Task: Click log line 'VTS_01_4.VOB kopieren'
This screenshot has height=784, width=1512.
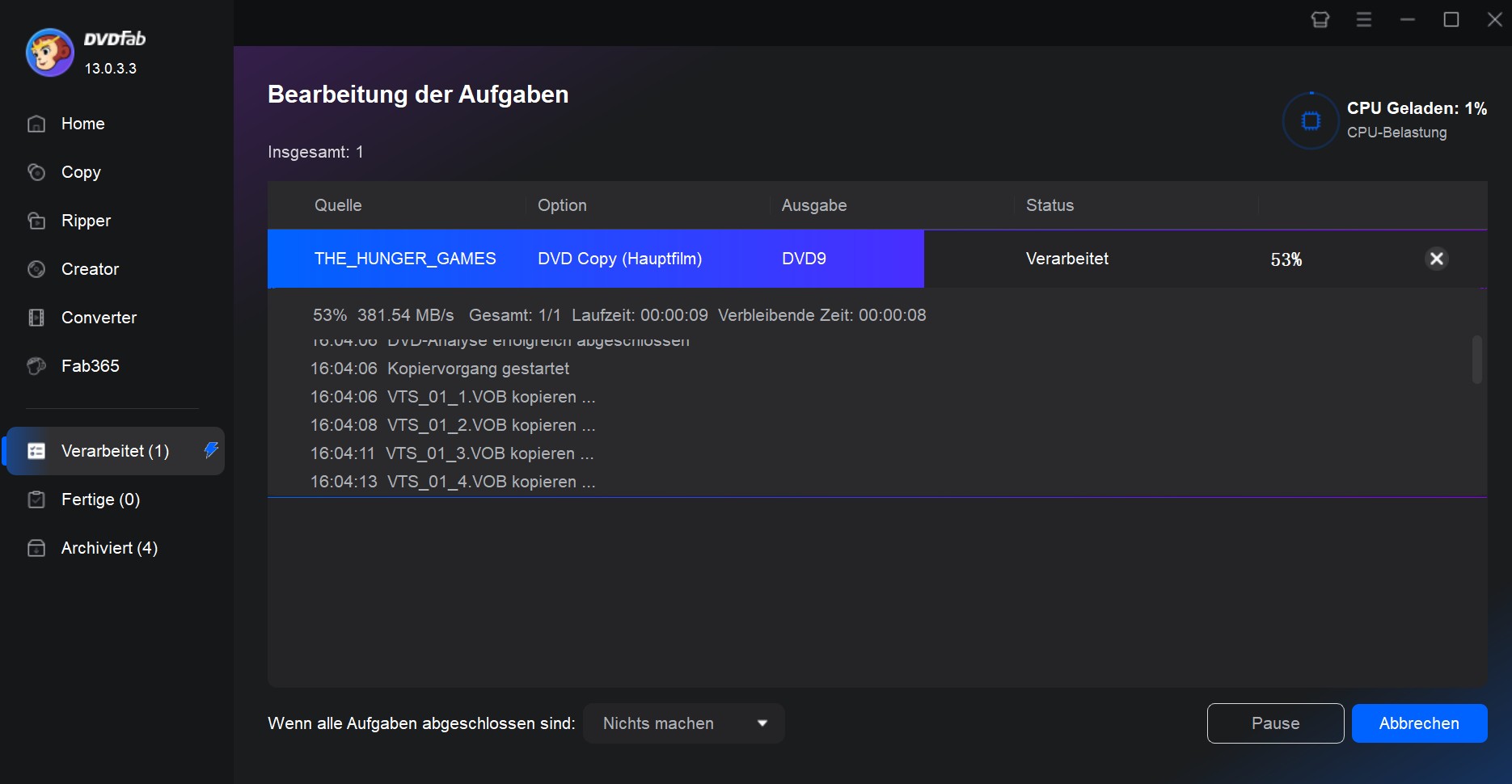Action: point(491,482)
